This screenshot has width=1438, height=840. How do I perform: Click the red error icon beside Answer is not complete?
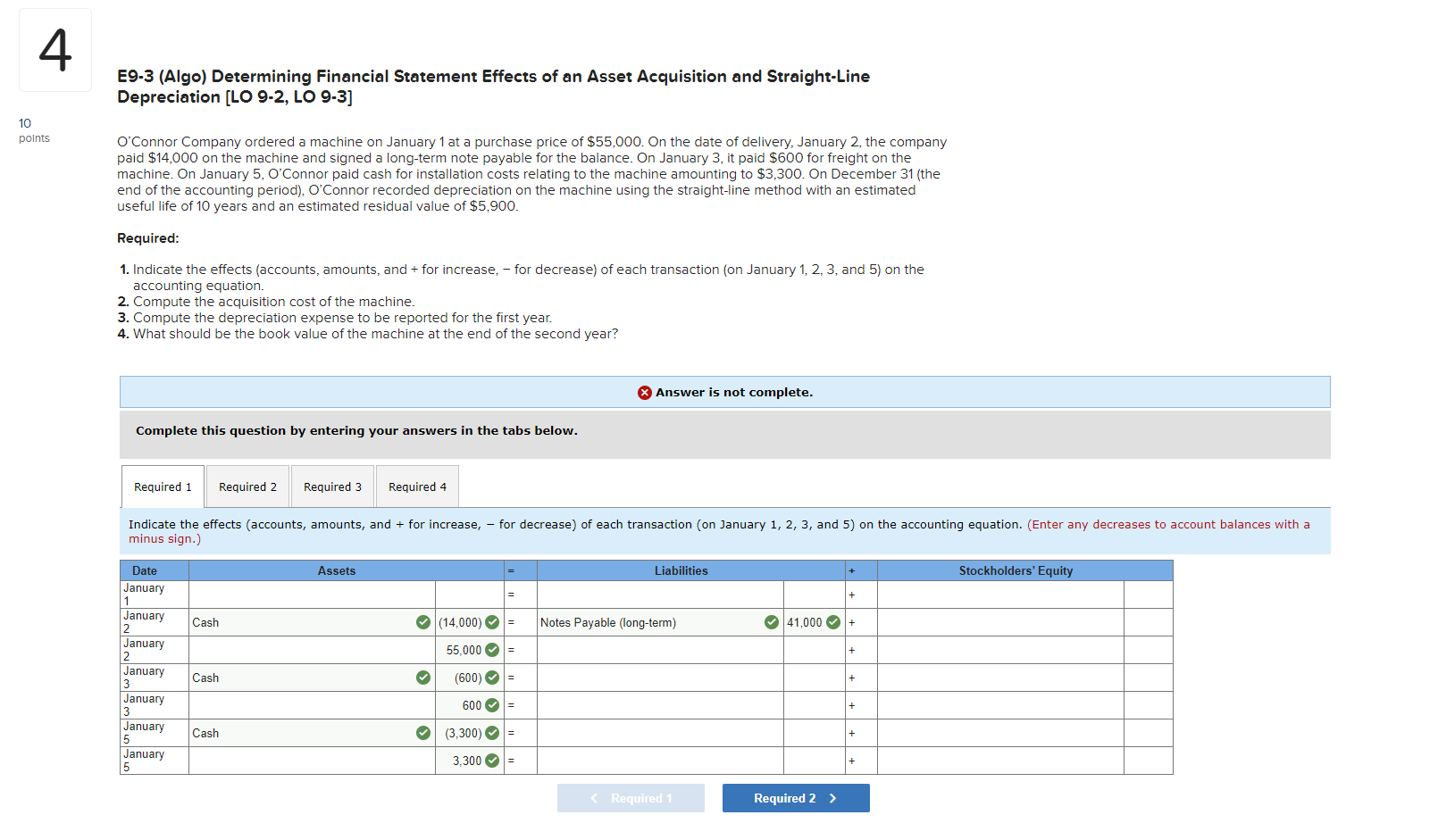coord(645,393)
